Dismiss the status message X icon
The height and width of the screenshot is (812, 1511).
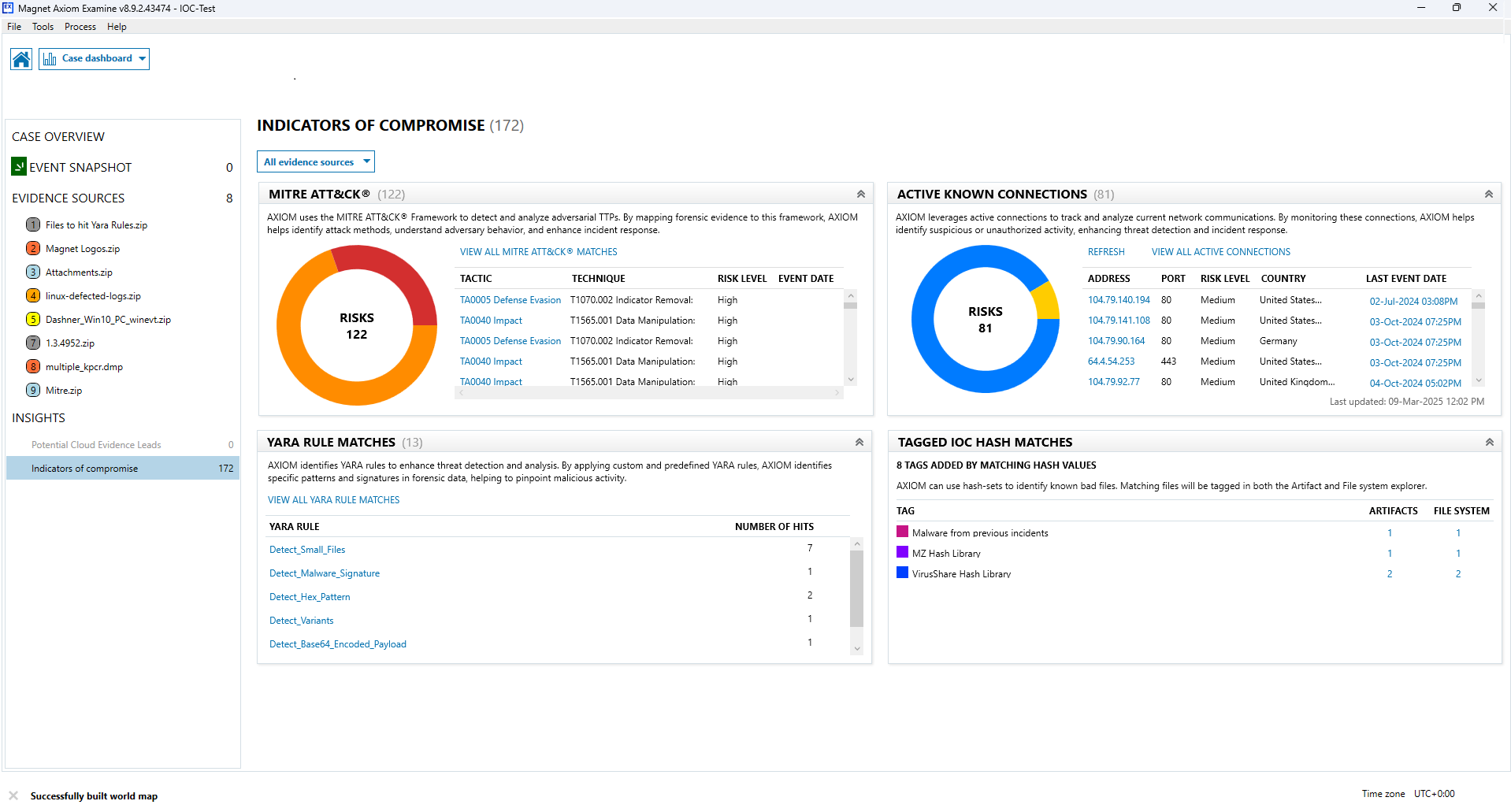tap(13, 795)
